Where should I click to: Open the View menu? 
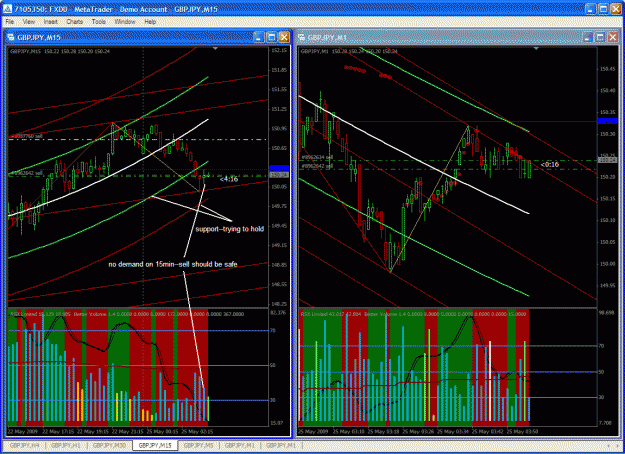(29, 22)
